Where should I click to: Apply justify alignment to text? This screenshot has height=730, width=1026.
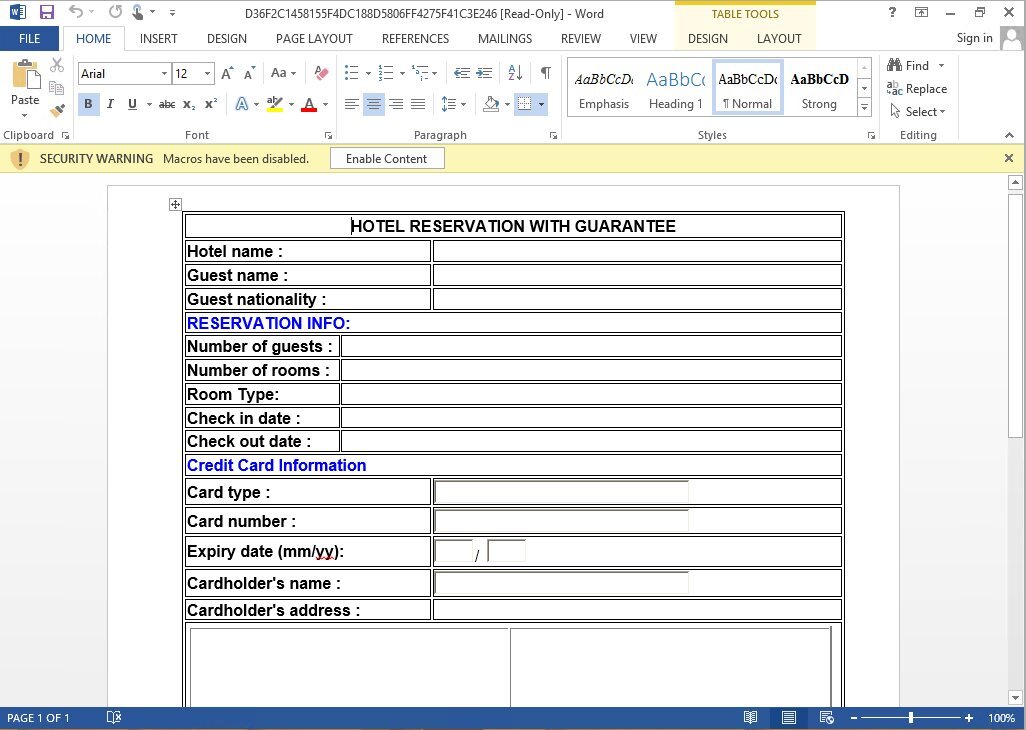coord(418,105)
